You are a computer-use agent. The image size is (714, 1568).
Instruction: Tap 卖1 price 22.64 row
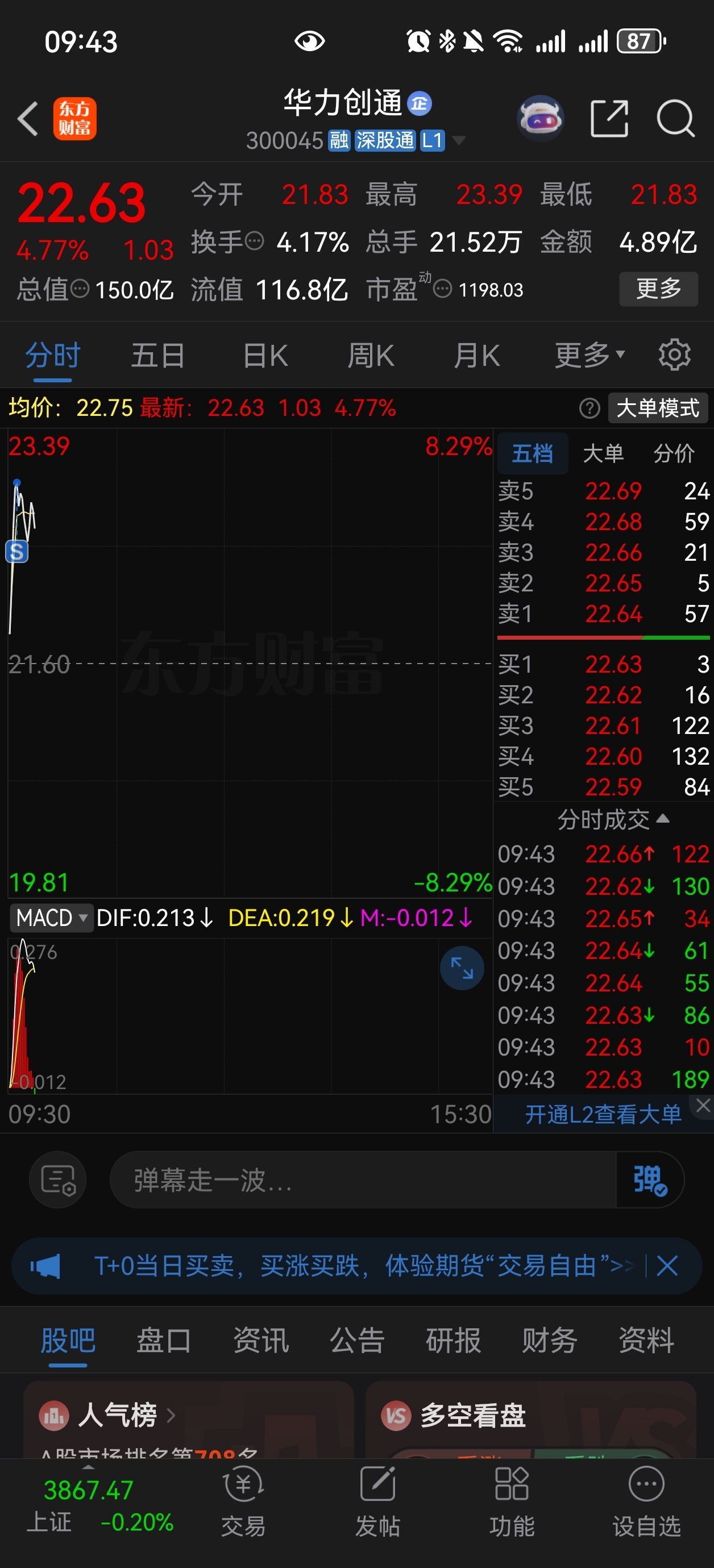603,614
